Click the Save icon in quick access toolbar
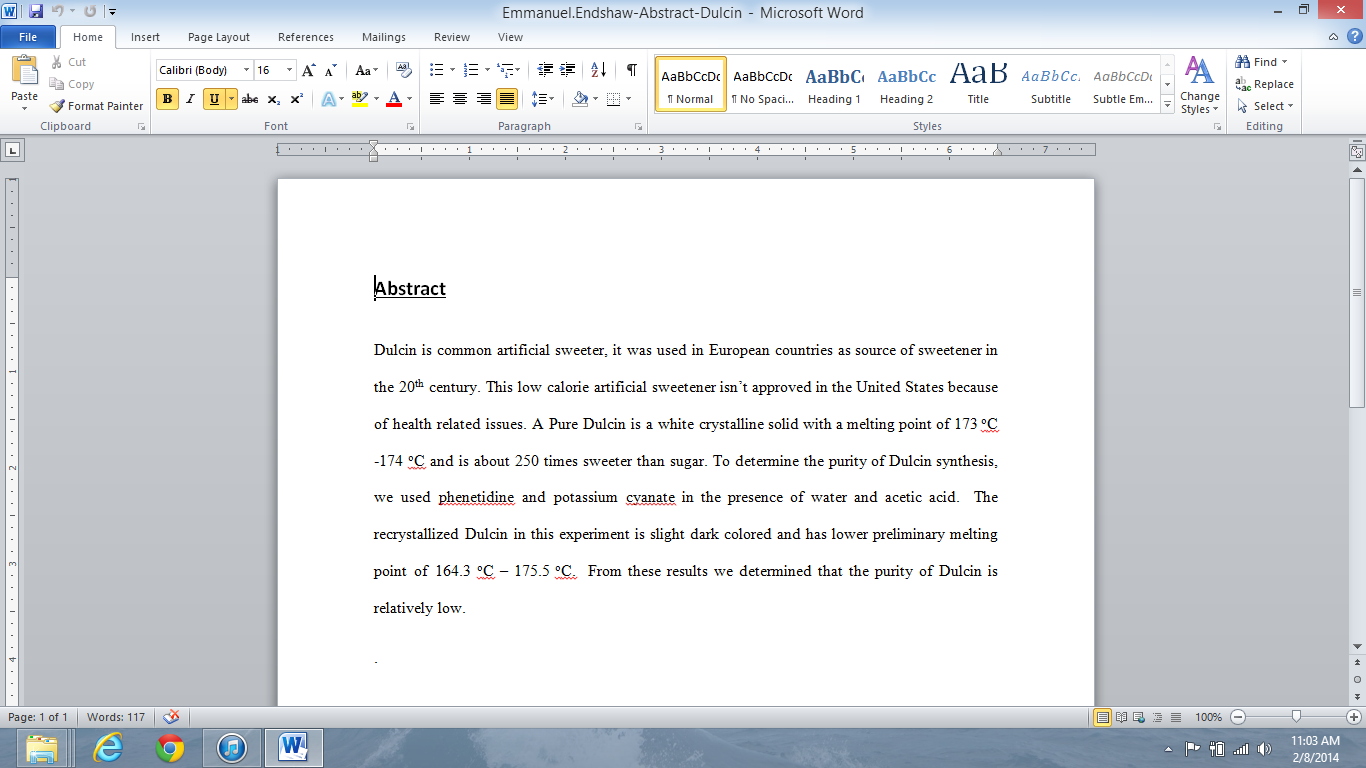The width and height of the screenshot is (1366, 768). pyautogui.click(x=36, y=12)
